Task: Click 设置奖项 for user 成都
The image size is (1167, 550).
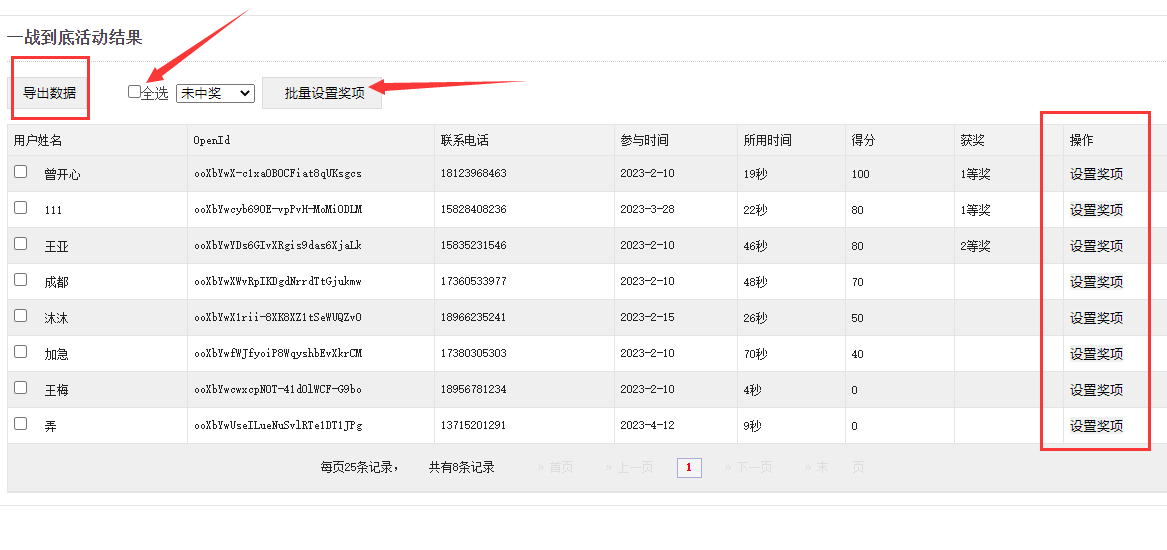Action: (x=1096, y=282)
